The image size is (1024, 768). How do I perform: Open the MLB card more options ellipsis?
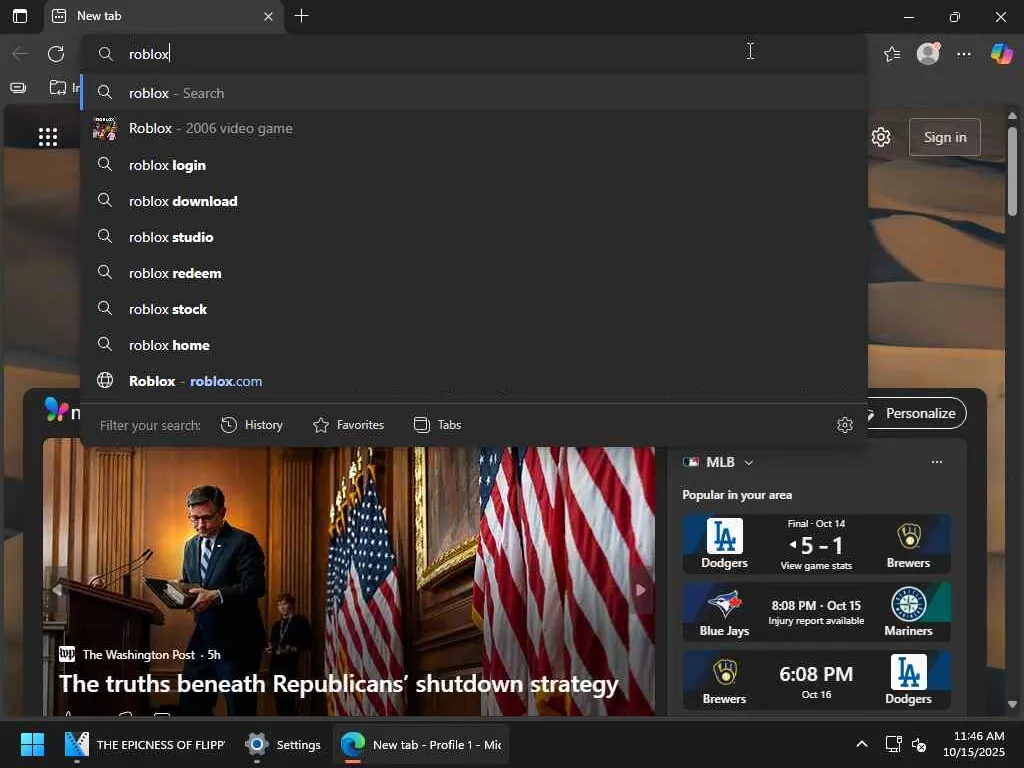point(936,462)
